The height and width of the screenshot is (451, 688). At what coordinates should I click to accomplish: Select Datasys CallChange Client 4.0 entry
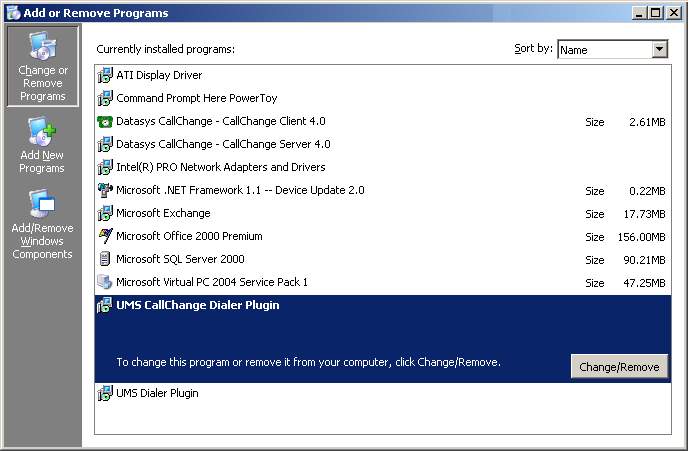pyautogui.click(x=383, y=121)
